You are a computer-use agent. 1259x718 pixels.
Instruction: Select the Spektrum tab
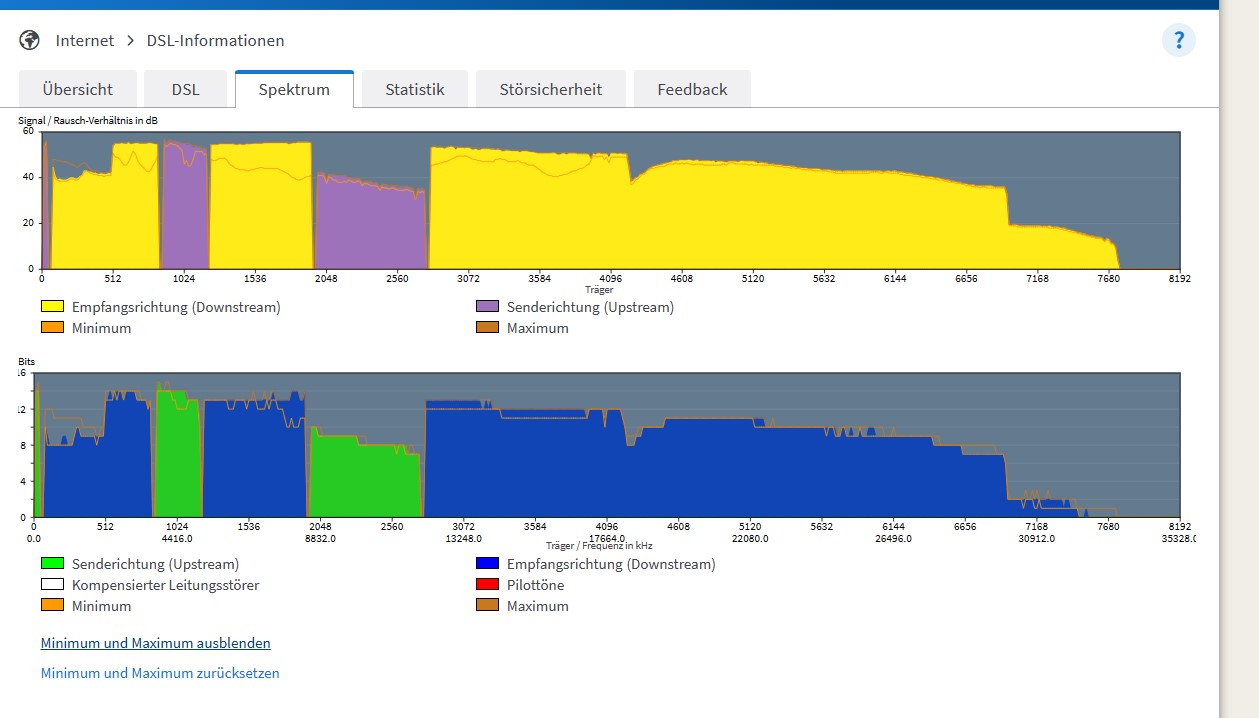(294, 89)
